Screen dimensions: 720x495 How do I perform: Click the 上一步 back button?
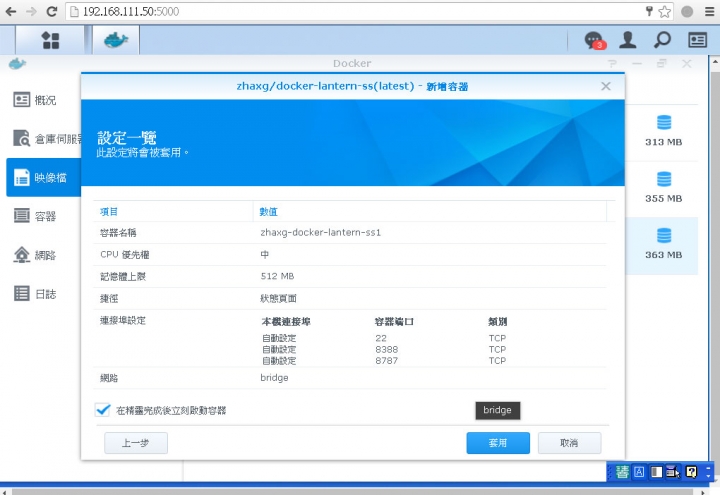pyautogui.click(x=136, y=443)
